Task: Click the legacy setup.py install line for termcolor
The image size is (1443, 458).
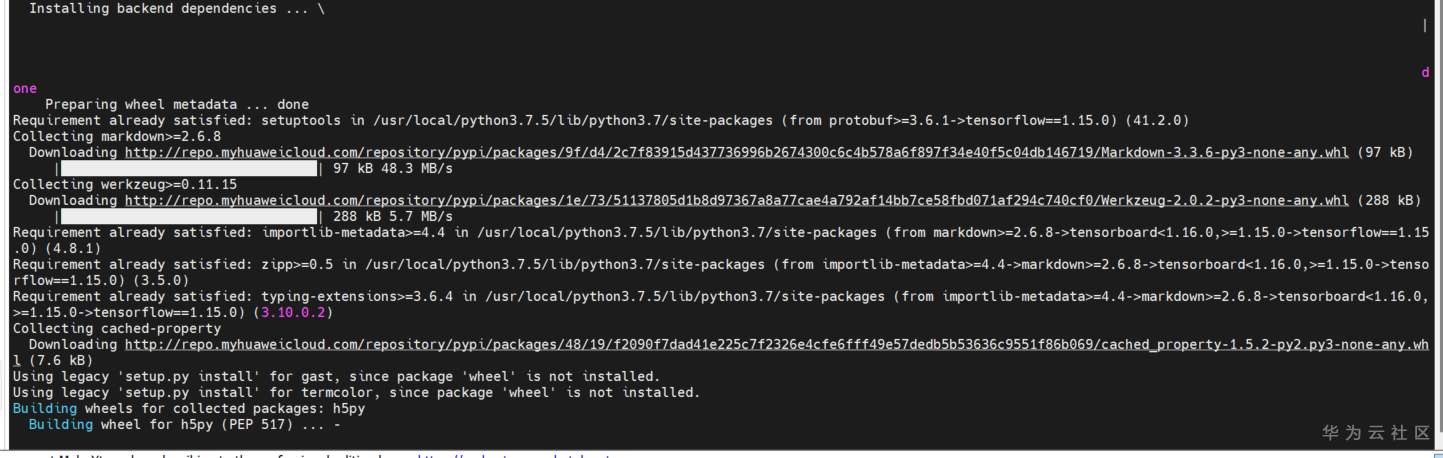Action: [356, 392]
